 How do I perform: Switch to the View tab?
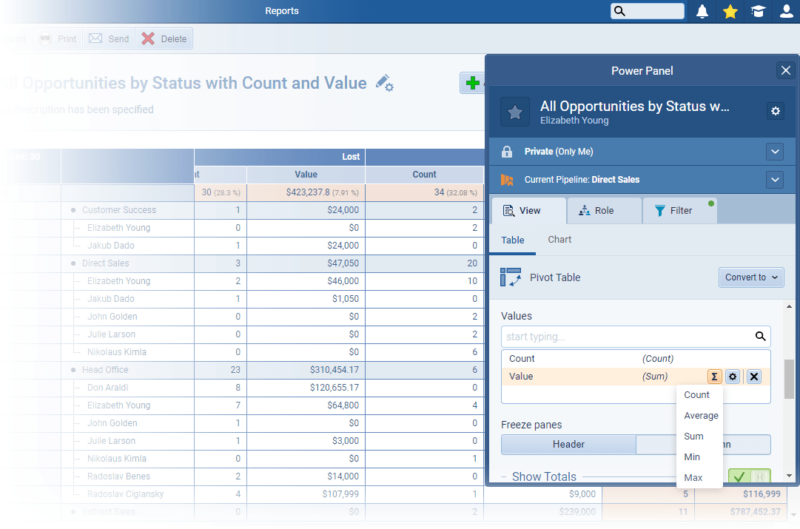528,211
